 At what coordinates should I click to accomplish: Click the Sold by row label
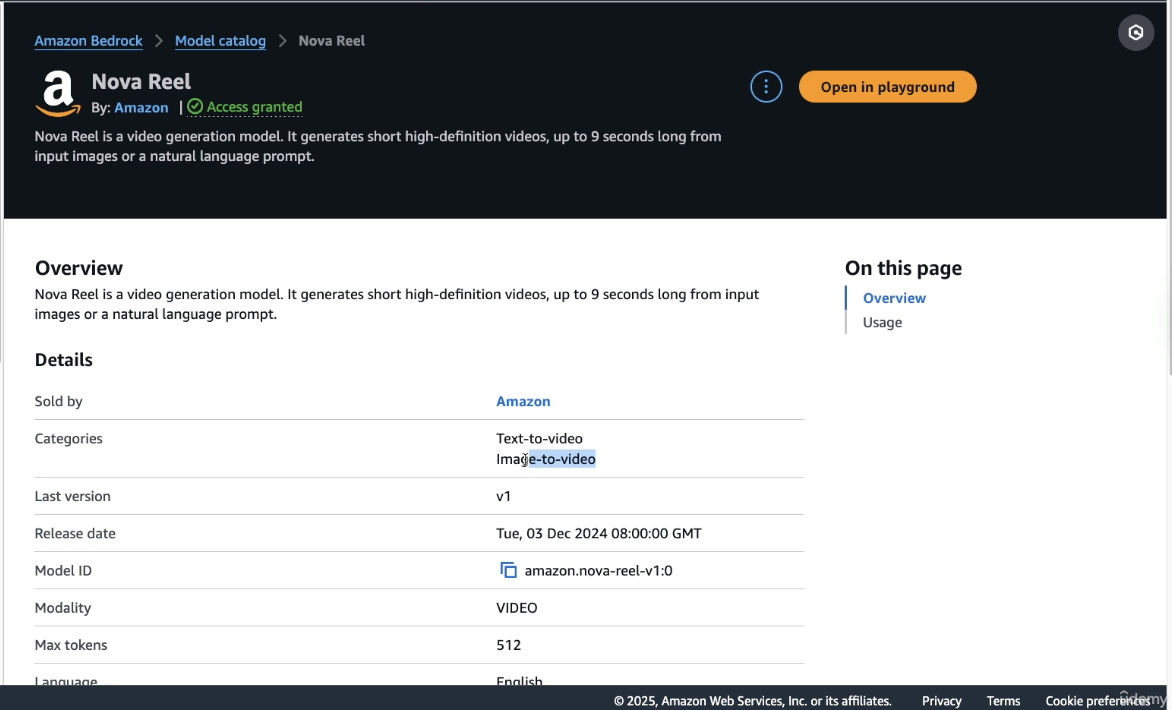click(58, 401)
